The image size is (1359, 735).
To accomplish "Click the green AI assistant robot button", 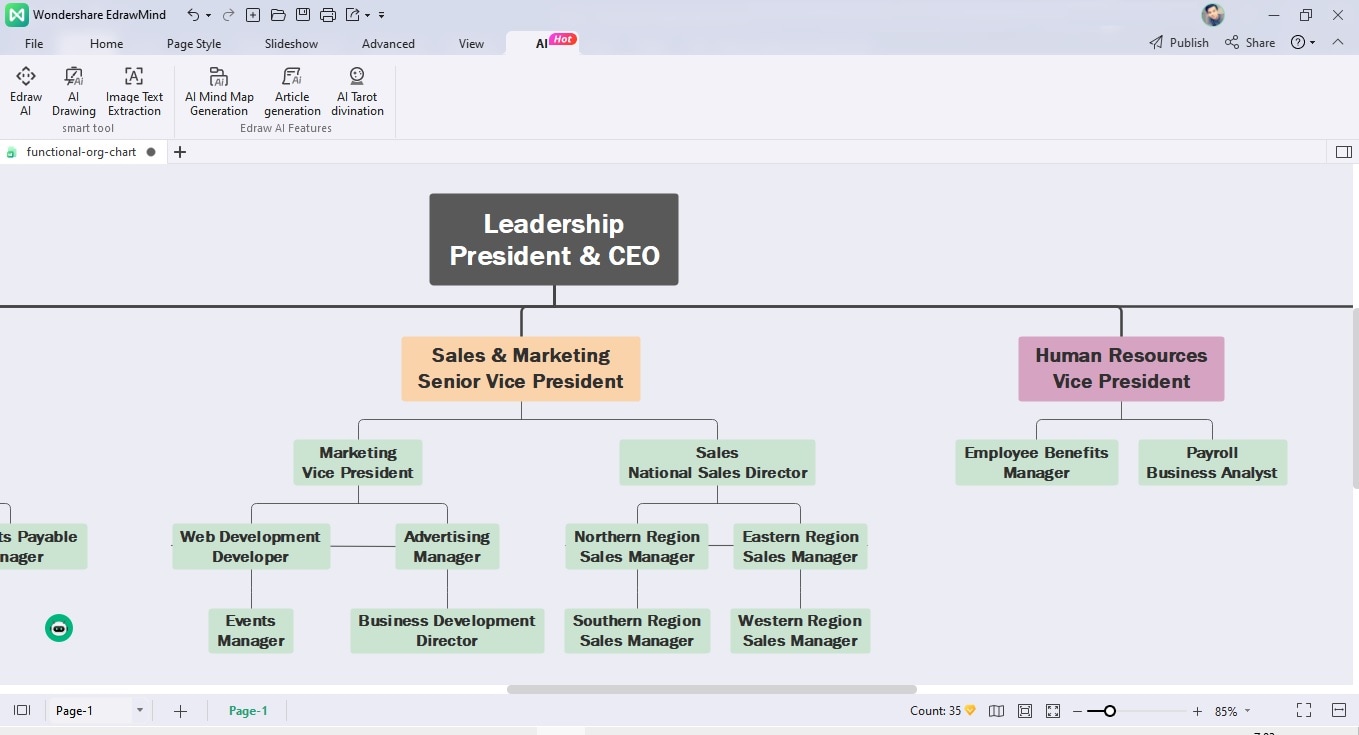I will coord(59,628).
